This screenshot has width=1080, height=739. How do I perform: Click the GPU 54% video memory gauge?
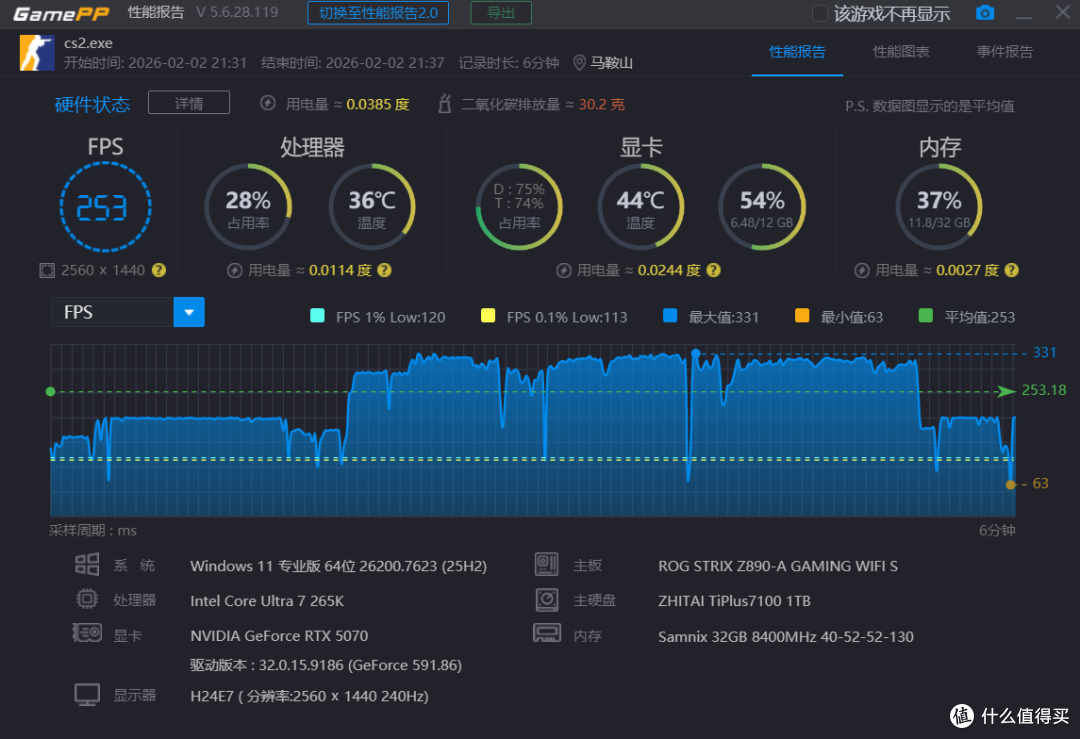[762, 207]
